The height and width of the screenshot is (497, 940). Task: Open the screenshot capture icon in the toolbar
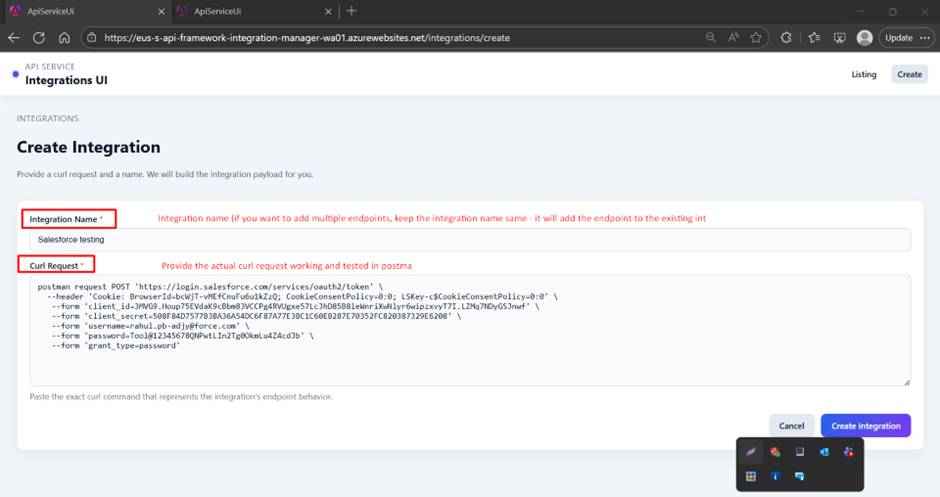839,38
